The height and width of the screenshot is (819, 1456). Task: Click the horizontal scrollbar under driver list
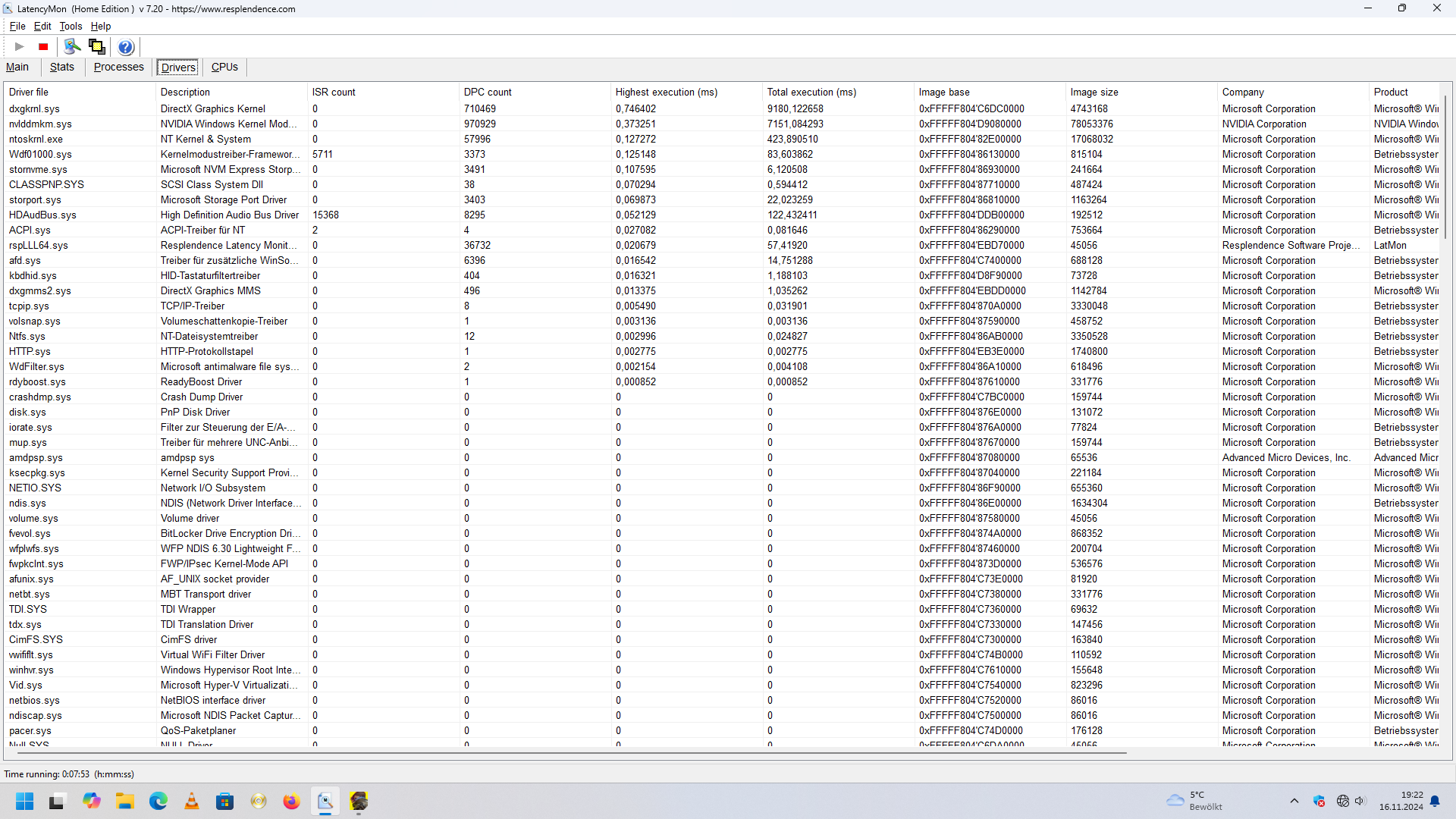click(569, 753)
